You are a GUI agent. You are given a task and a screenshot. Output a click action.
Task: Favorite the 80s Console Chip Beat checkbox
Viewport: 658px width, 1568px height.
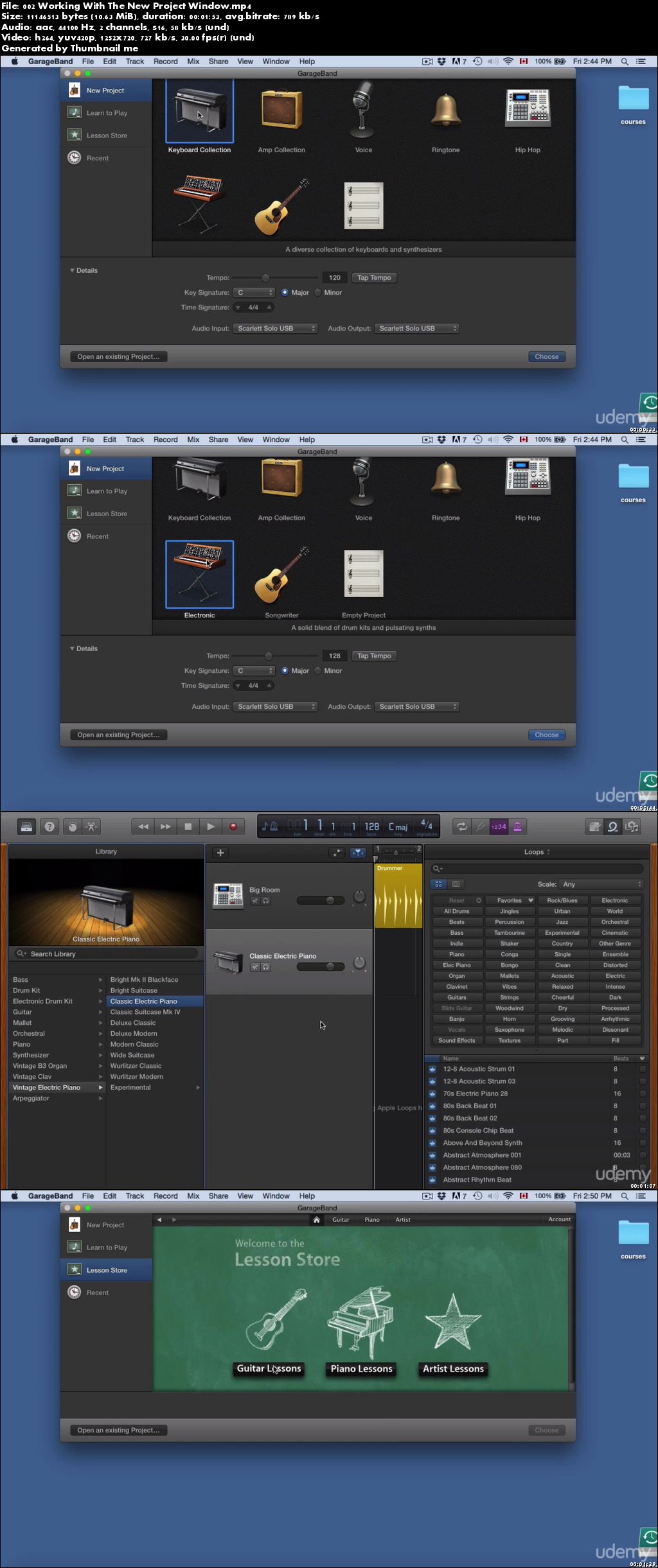642,1131
